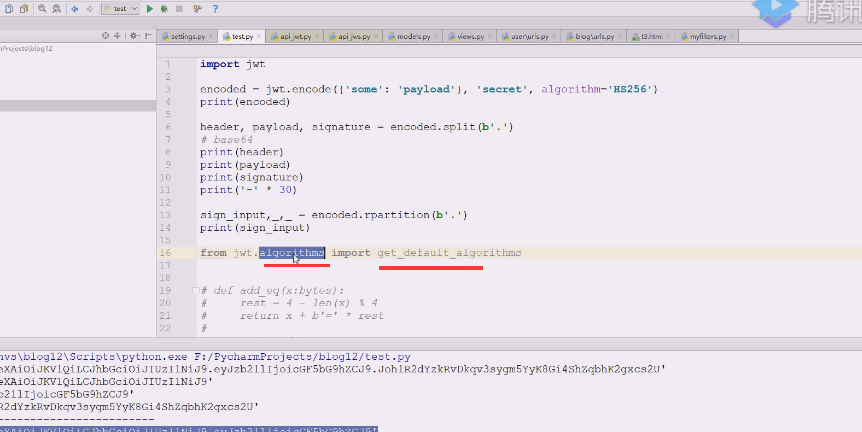
Task: Navigate forward with the right arrow
Action: pyautogui.click(x=90, y=9)
